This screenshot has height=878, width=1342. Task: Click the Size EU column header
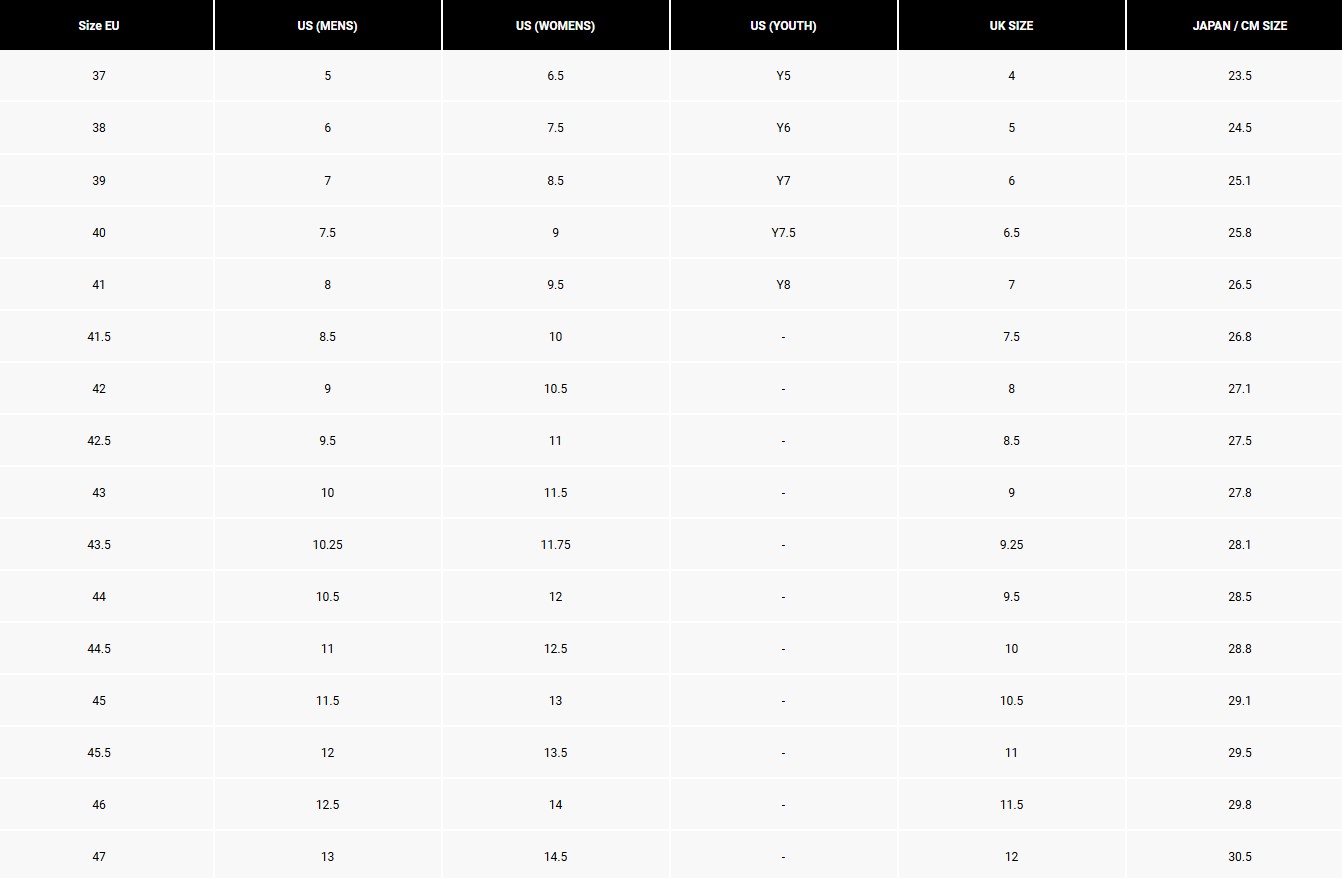click(x=99, y=26)
